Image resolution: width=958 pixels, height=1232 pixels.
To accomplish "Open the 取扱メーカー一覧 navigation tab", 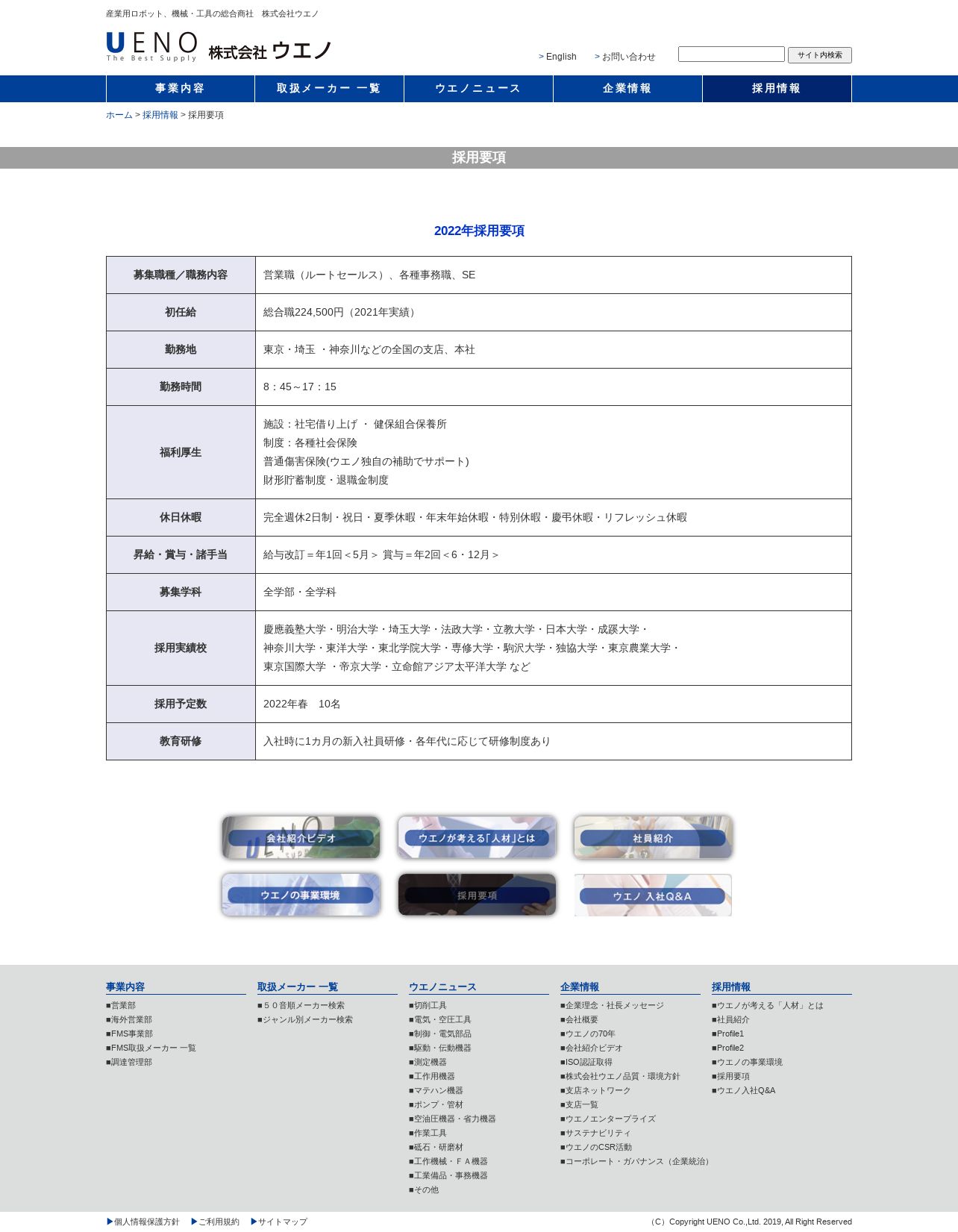I will click(x=329, y=89).
